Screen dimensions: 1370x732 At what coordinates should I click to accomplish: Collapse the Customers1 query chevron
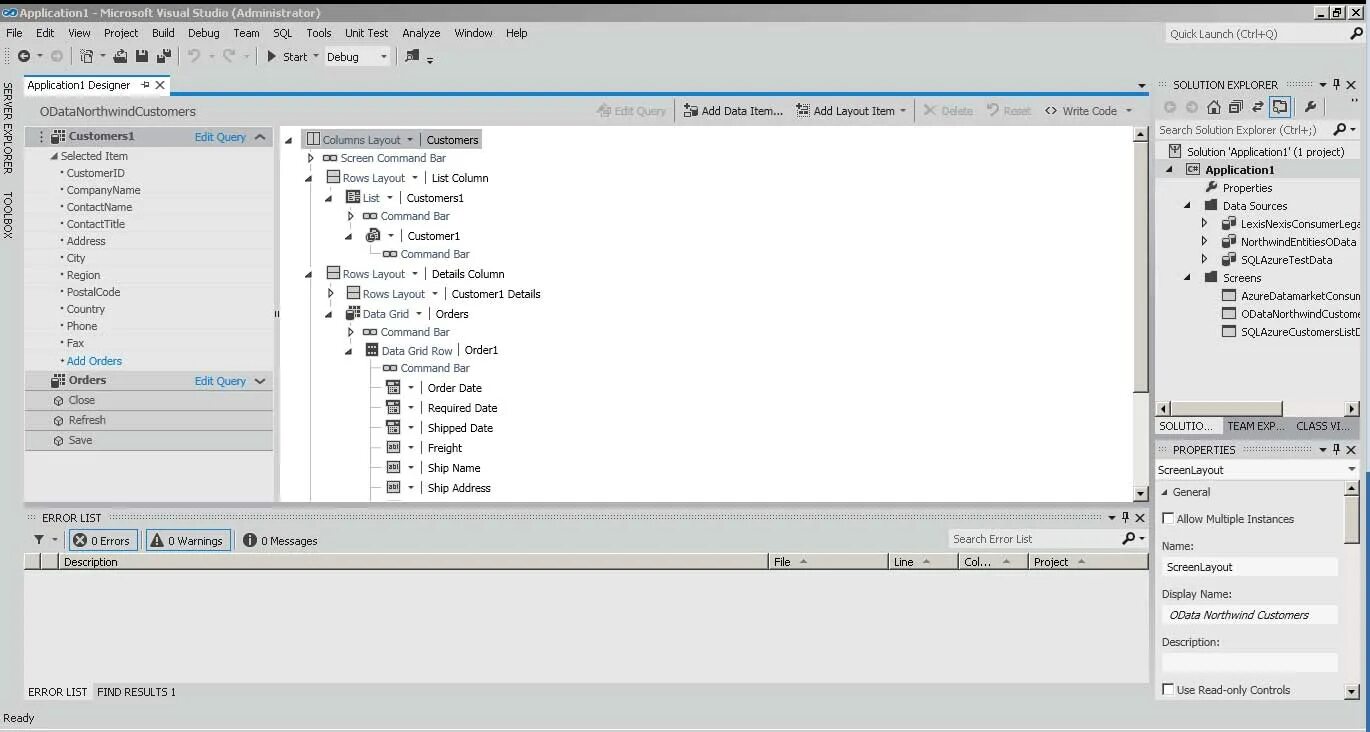pos(260,137)
